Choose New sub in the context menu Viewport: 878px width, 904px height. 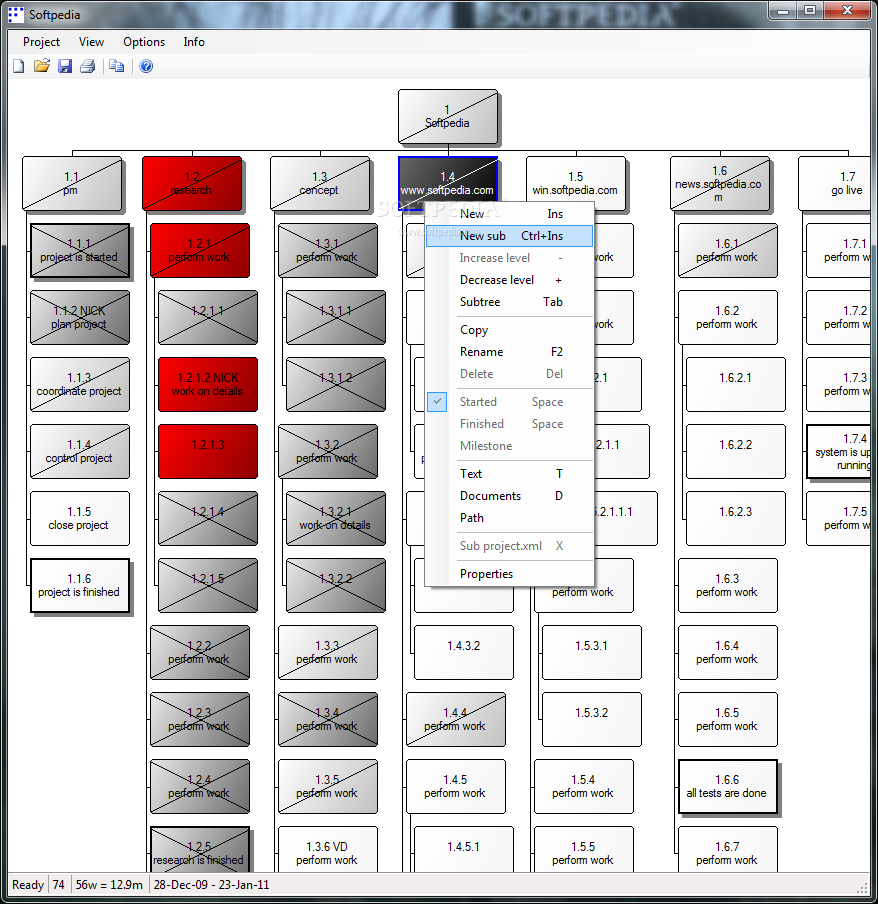pyautogui.click(x=510, y=236)
